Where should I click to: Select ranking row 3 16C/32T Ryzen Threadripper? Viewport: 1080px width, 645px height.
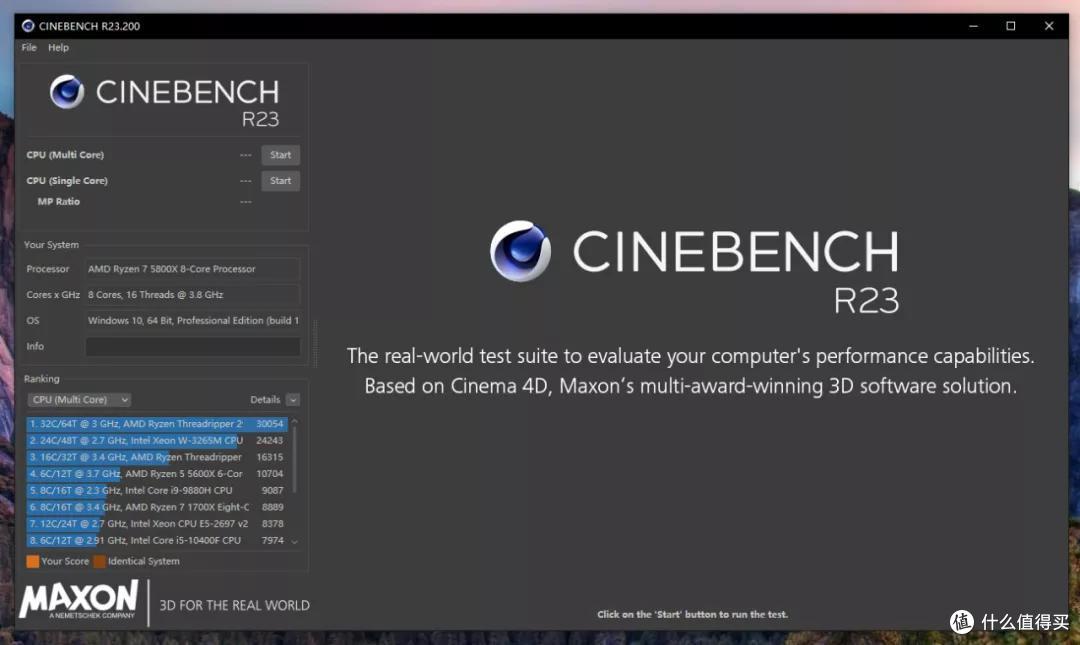pyautogui.click(x=157, y=457)
